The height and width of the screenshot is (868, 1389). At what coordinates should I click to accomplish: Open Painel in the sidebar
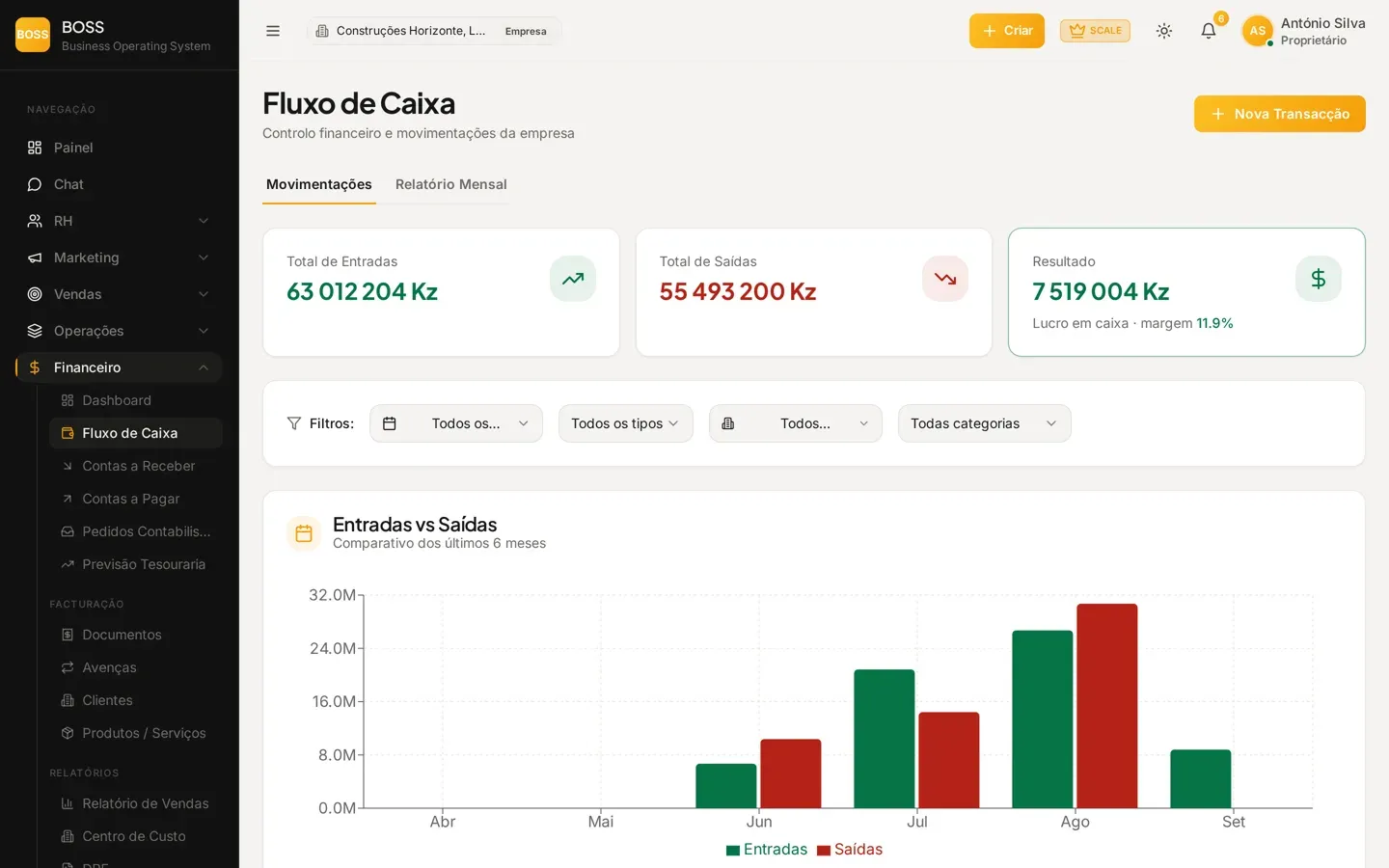tap(120, 148)
